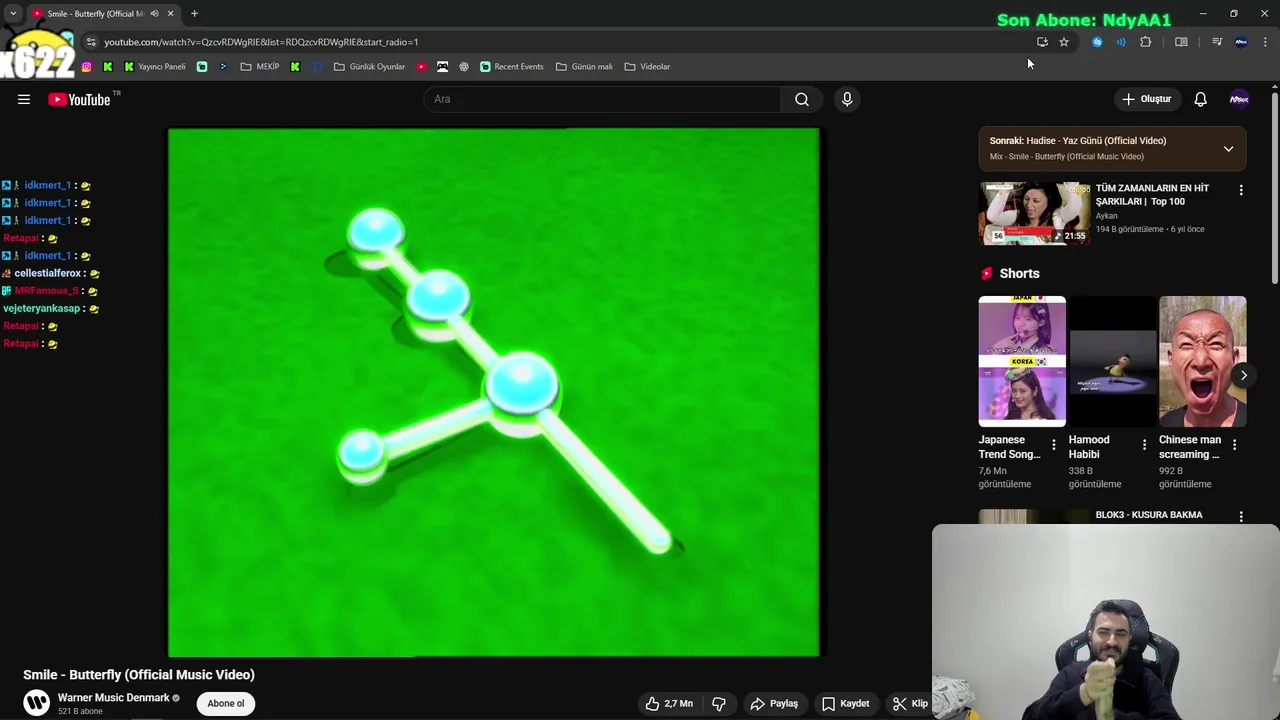Select the browser address bar URL
Image resolution: width=1280 pixels, height=720 pixels.
(x=261, y=42)
